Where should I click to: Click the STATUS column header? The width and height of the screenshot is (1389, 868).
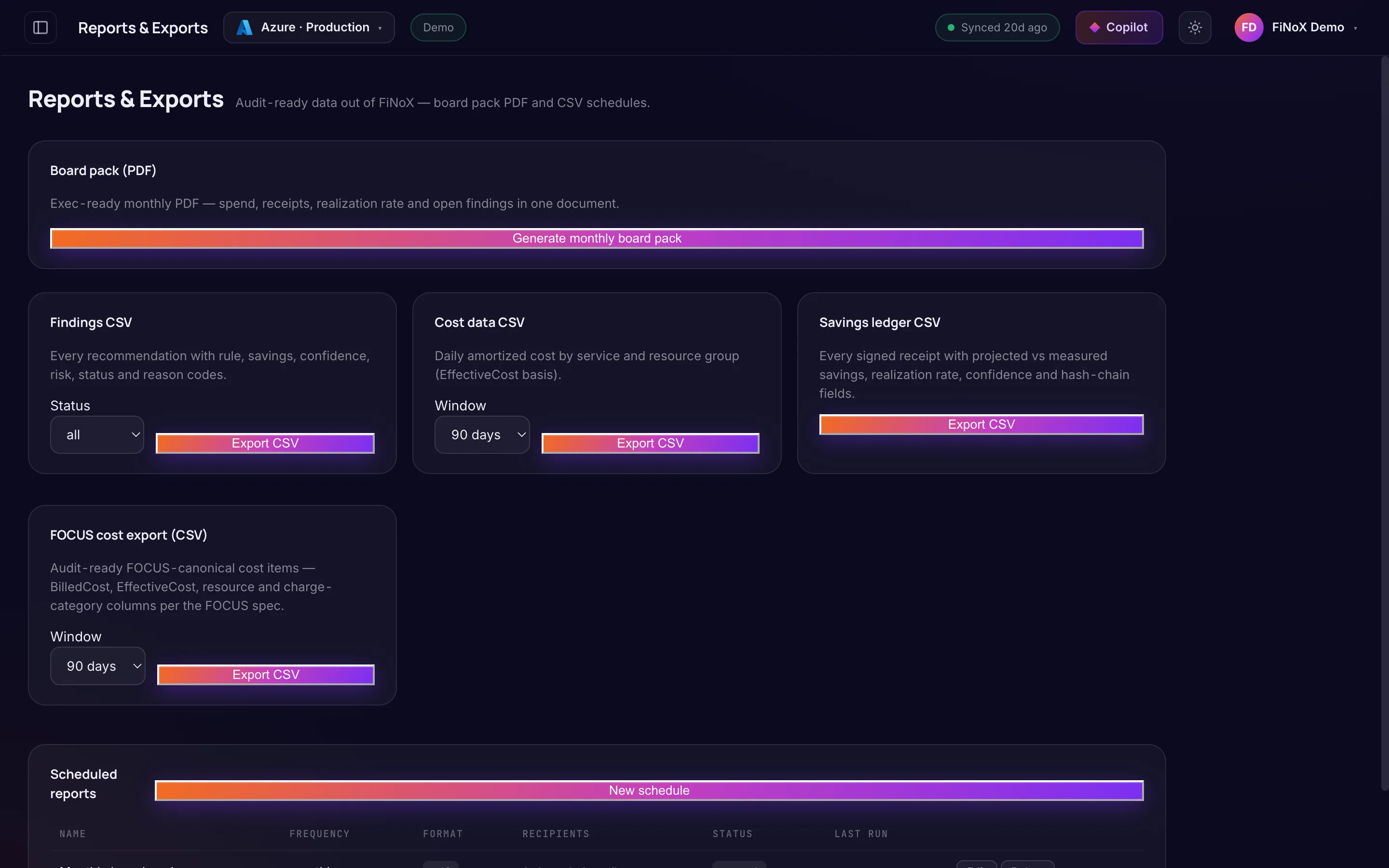[733, 834]
